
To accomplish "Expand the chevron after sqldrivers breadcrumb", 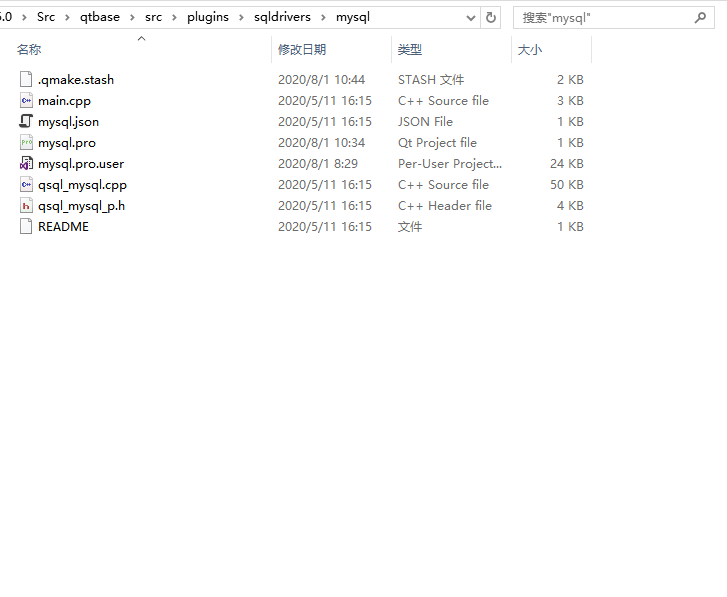I will click(x=324, y=18).
